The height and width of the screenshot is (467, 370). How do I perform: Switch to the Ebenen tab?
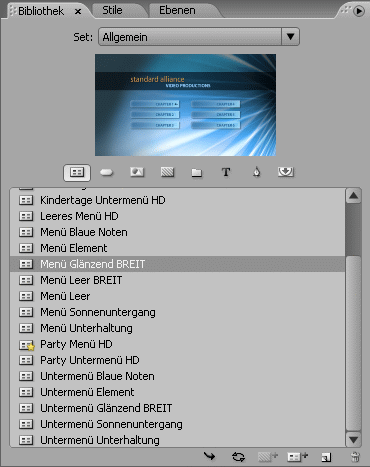tap(177, 10)
